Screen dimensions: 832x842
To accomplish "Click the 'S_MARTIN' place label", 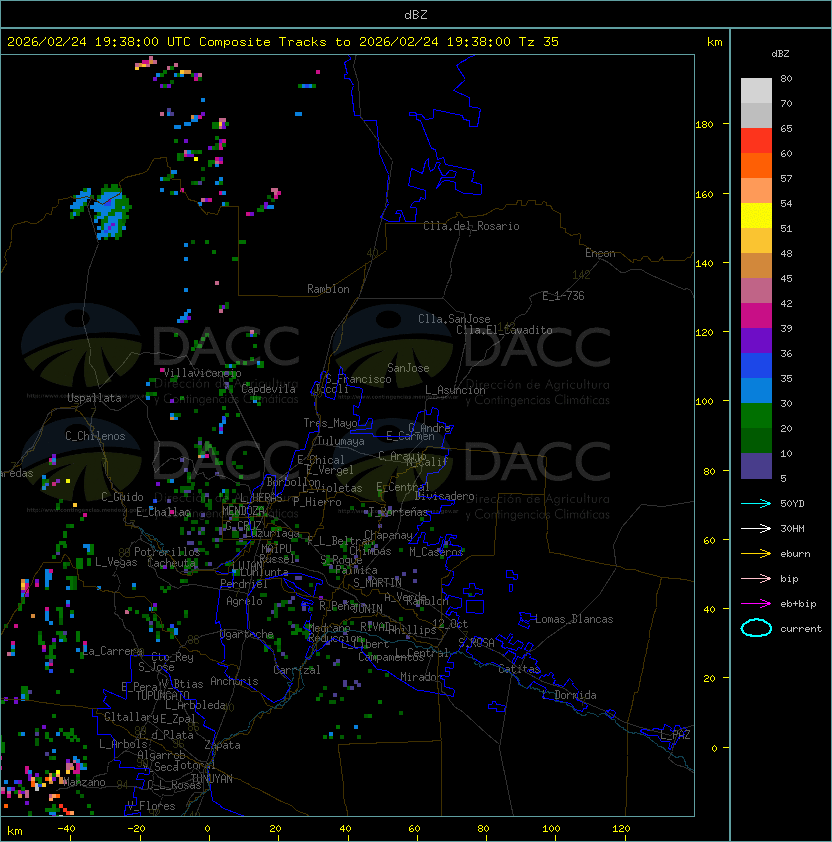I will coord(377,583).
